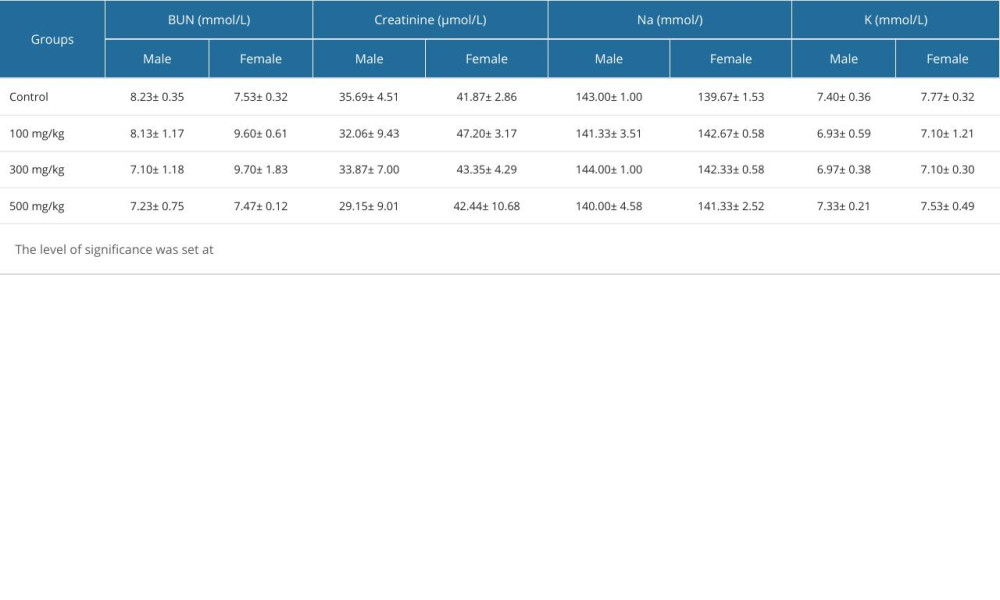
Task: Select the creatinine value 42.44± 10.68
Action: click(486, 206)
